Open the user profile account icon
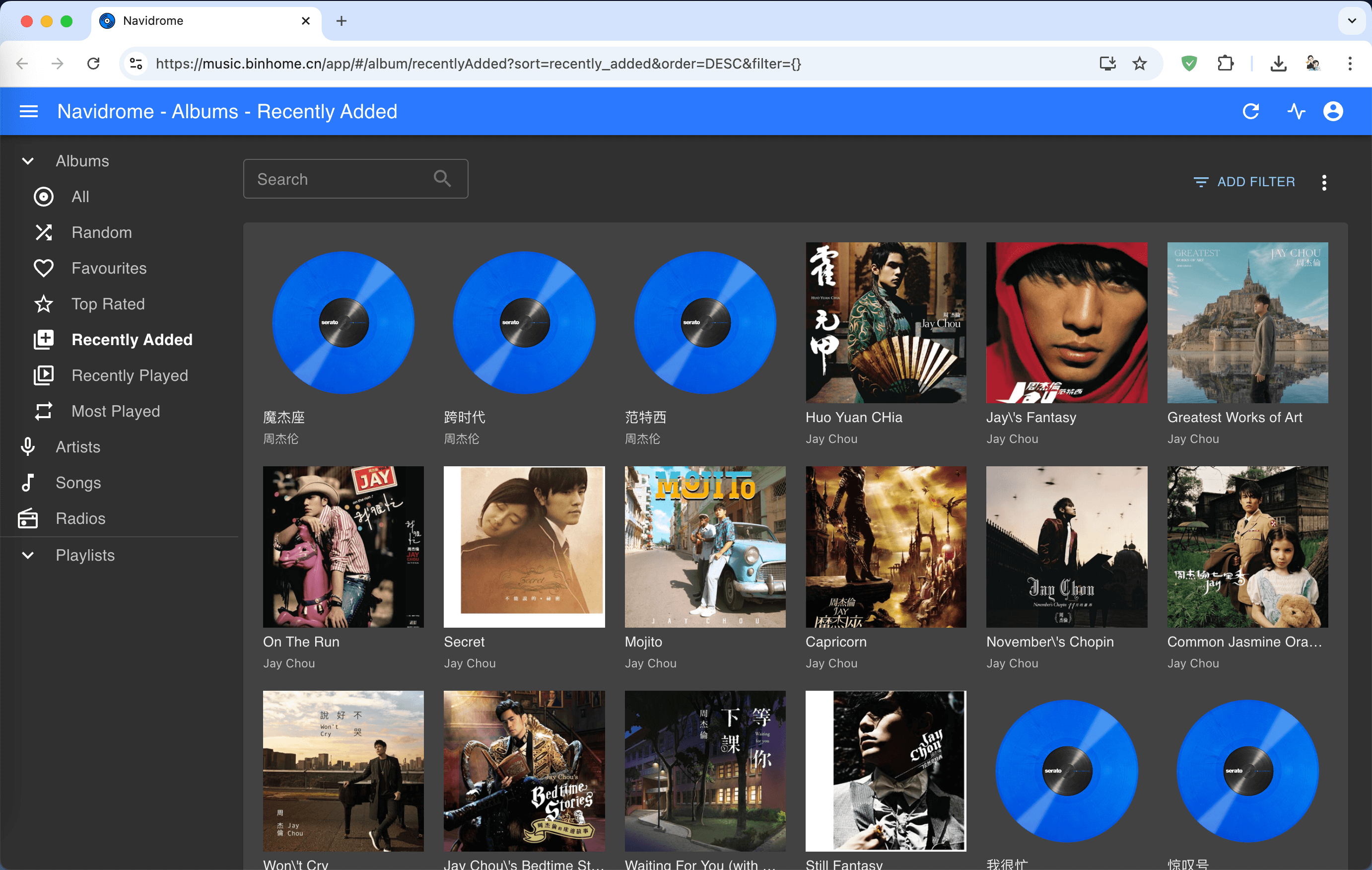This screenshot has width=1372, height=870. click(x=1333, y=112)
